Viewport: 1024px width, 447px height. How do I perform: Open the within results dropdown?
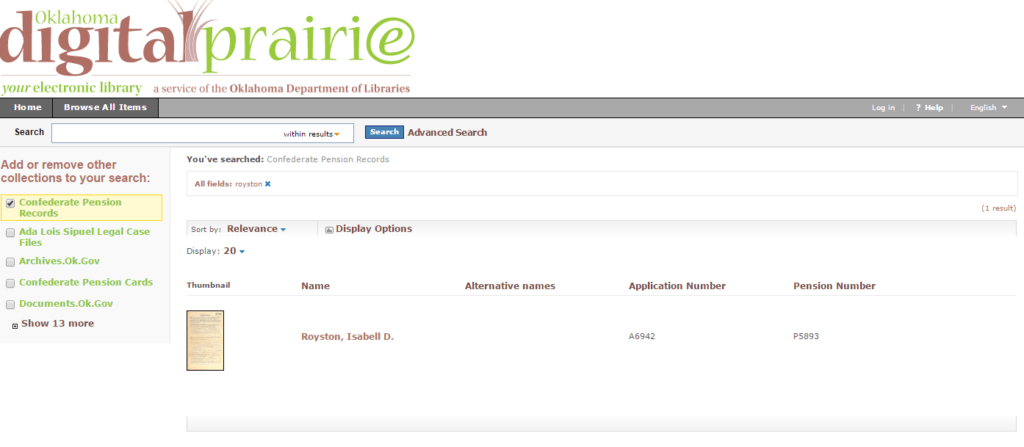tap(312, 134)
